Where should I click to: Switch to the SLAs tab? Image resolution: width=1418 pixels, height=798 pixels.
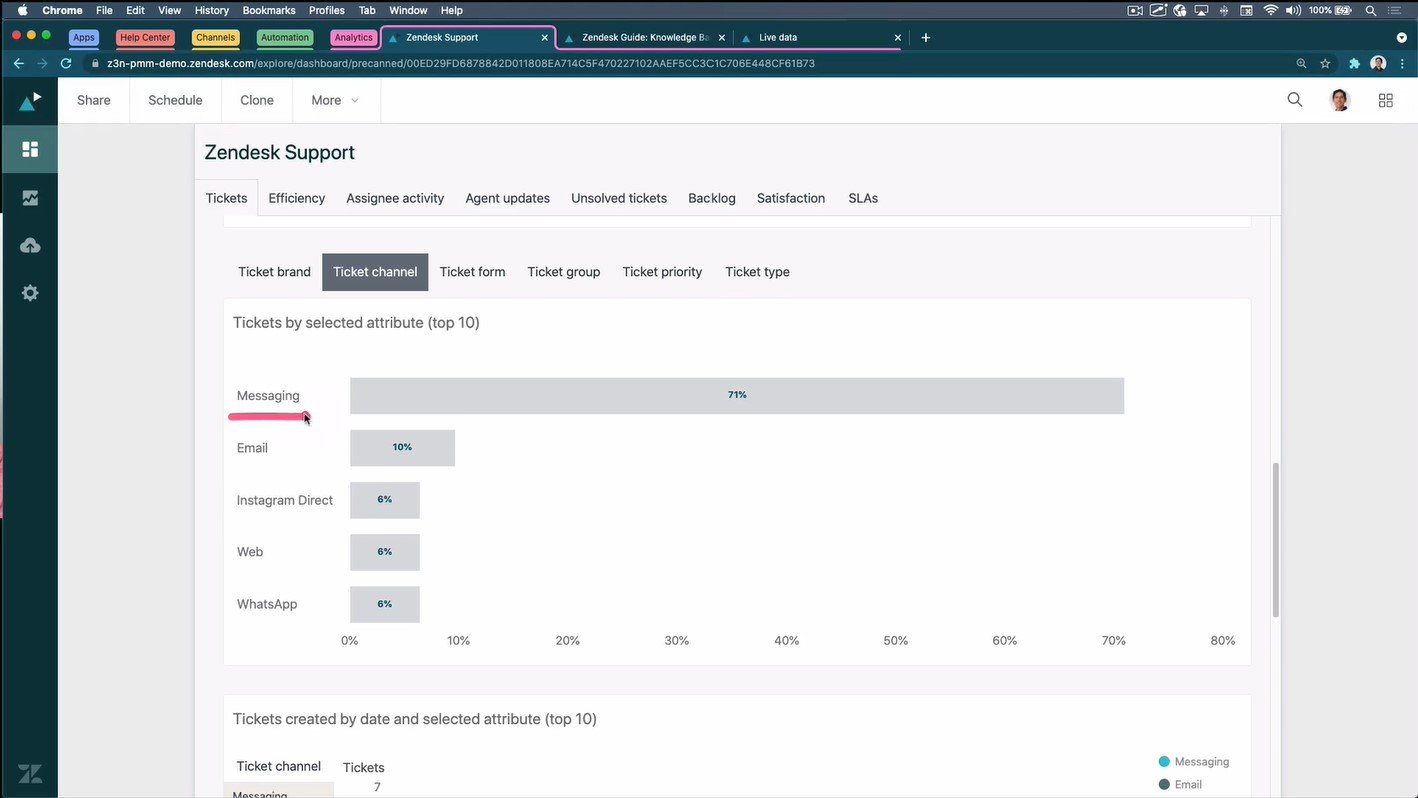click(863, 198)
